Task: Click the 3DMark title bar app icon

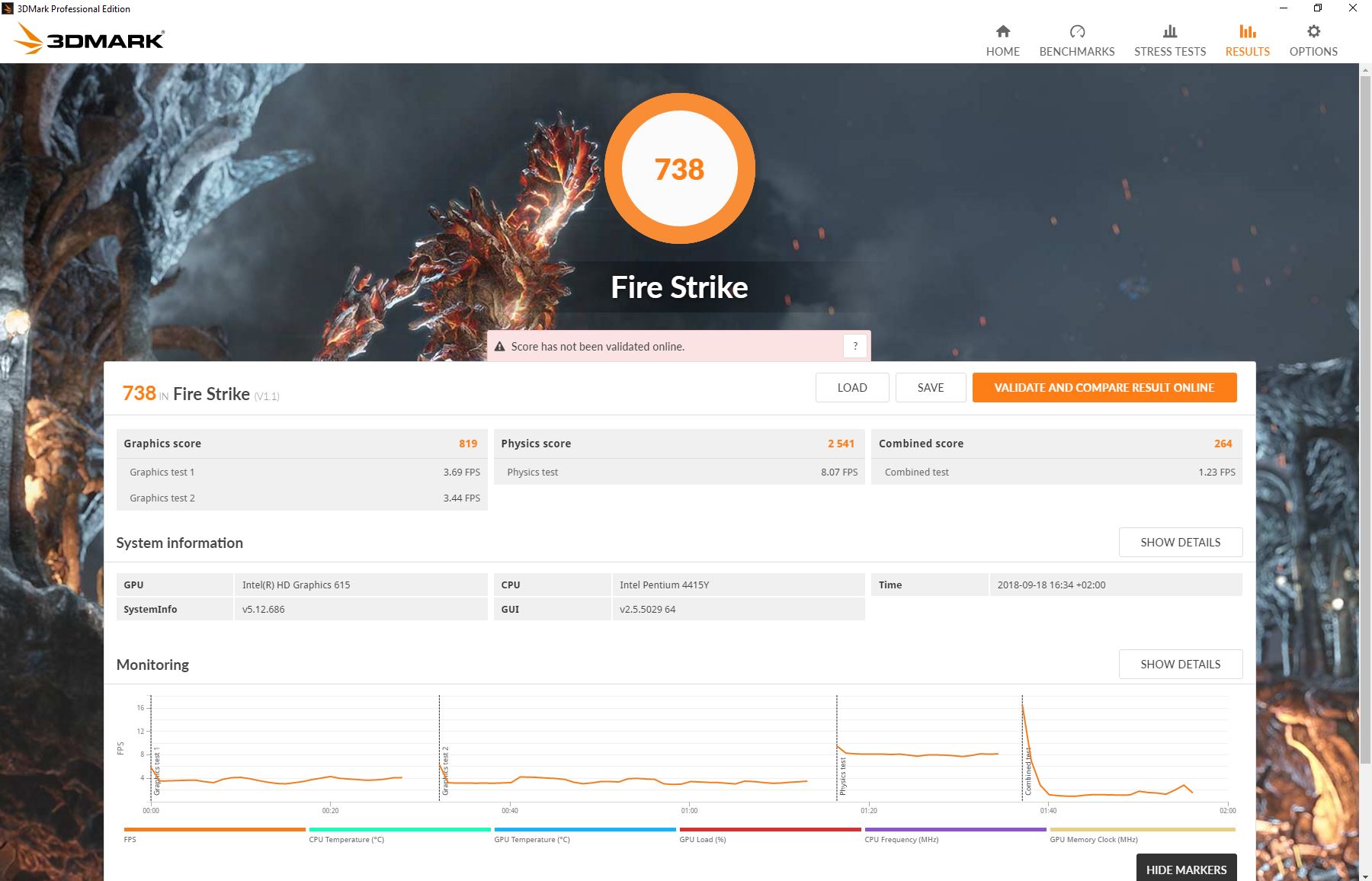Action: pyautogui.click(x=8, y=8)
